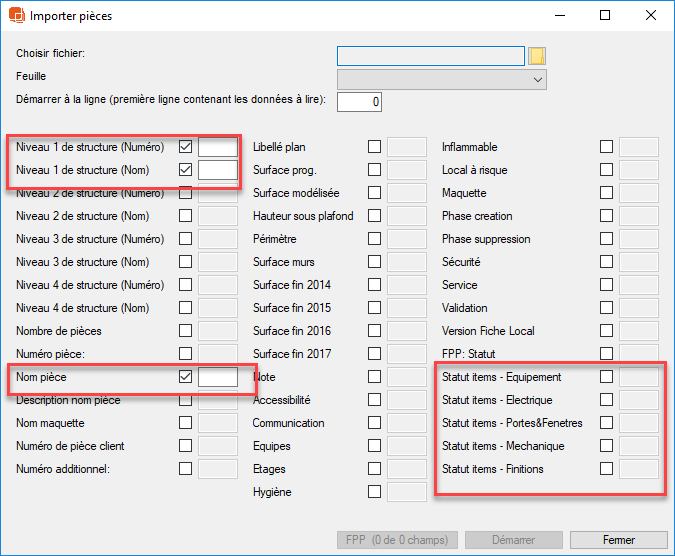
Task: Click the column field next to Nom pièce
Action: click(217, 377)
